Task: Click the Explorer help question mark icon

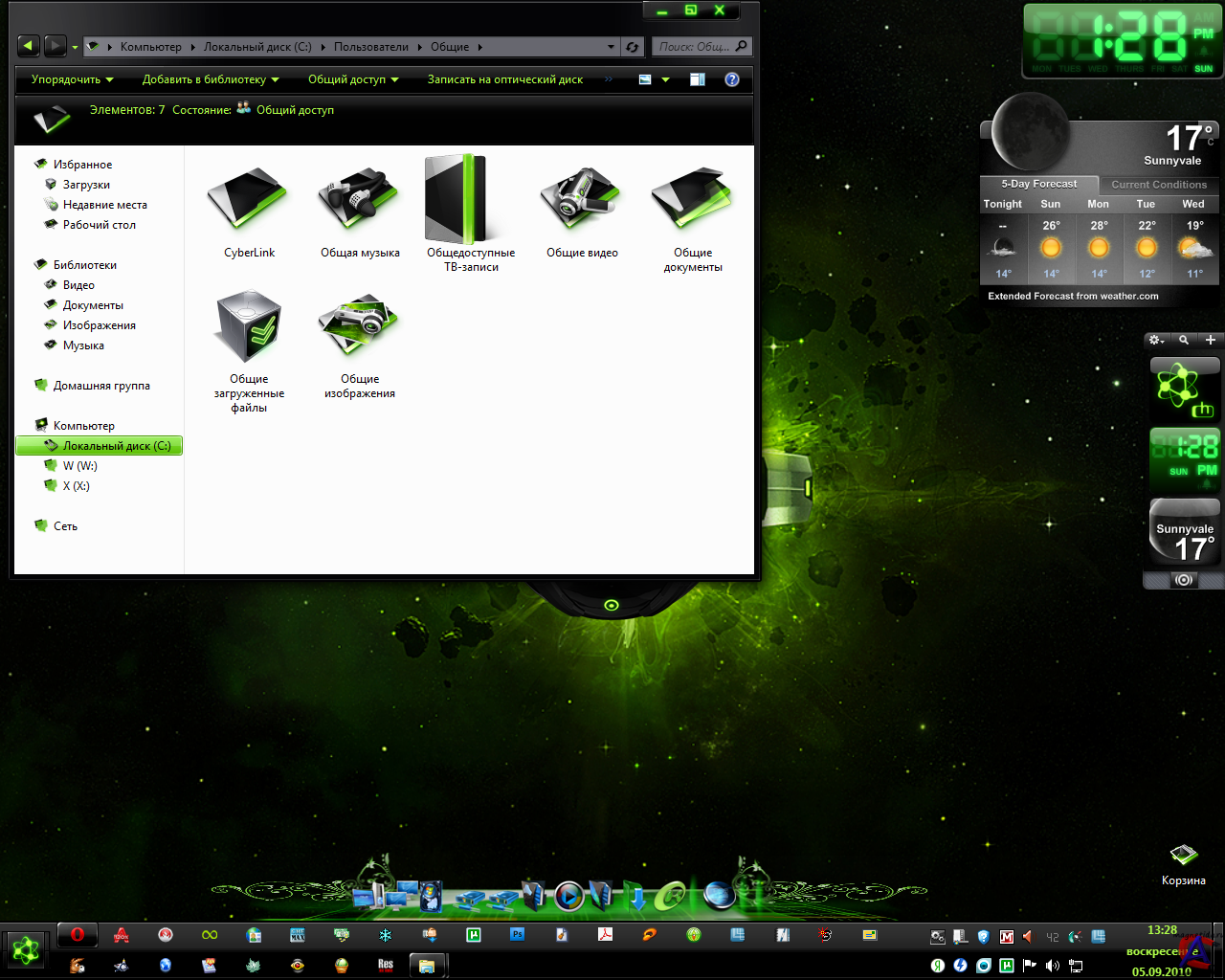Action: coord(732,79)
